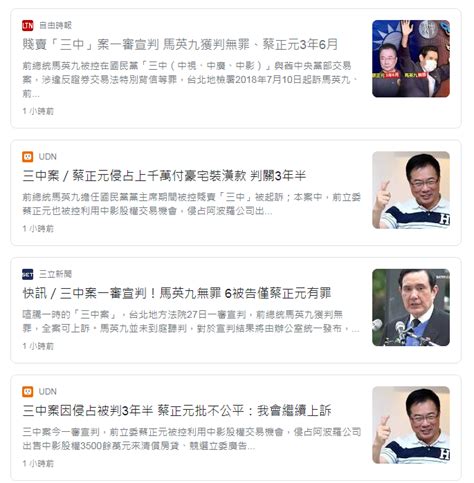Open headline 賤賣「三中」案一審宣判 馬英九獲判無罪
Viewport: 474px width, 483px height.
click(180, 44)
